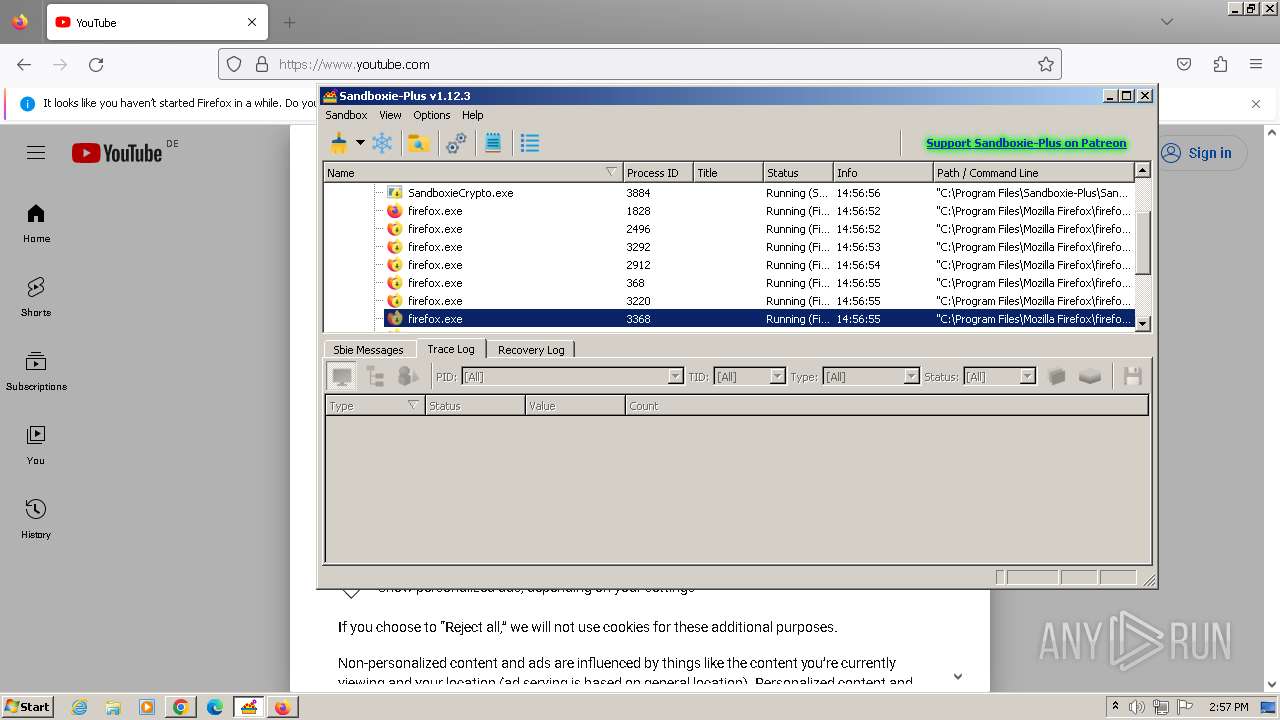Image resolution: width=1280 pixels, height=720 pixels.
Task: Click the Count column header in trace log
Action: click(887, 406)
